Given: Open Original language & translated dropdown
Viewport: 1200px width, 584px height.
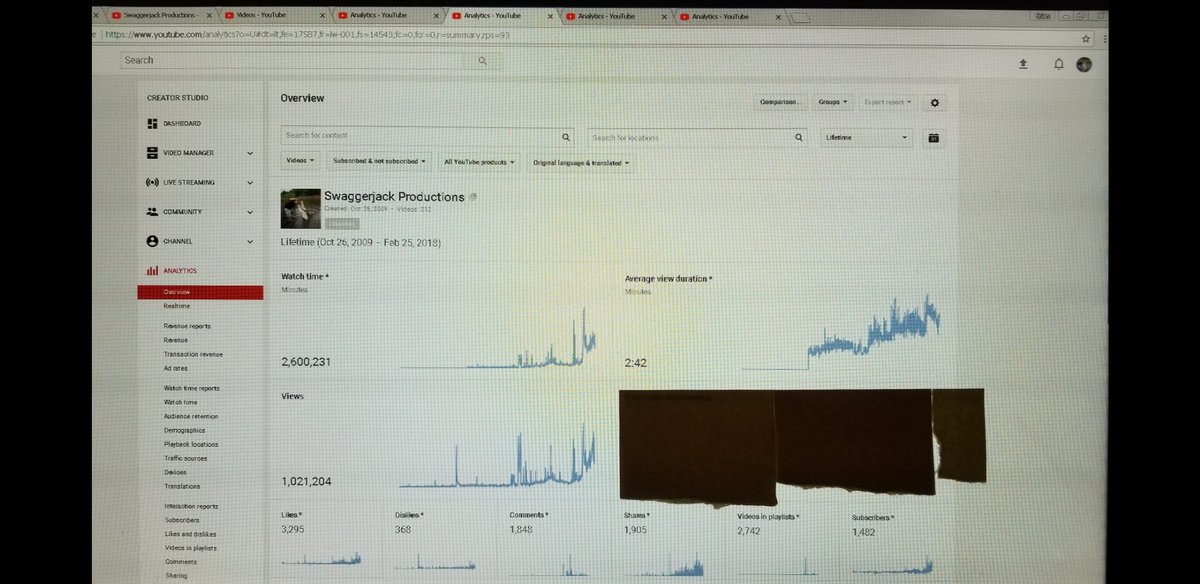Looking at the screenshot, I should [x=581, y=162].
